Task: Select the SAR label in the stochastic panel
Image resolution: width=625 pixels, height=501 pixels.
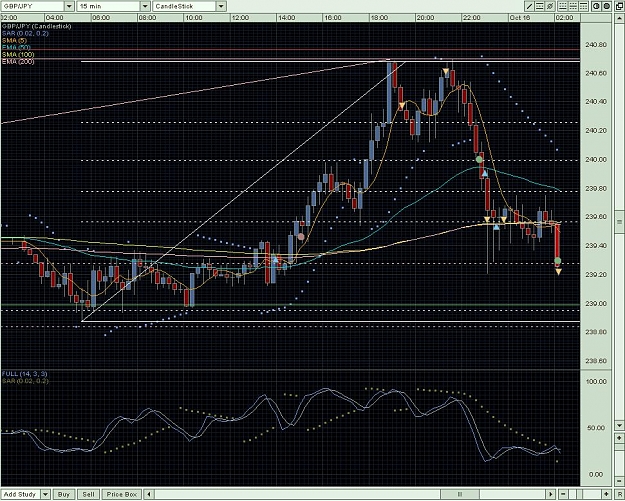Action: click(x=25, y=381)
